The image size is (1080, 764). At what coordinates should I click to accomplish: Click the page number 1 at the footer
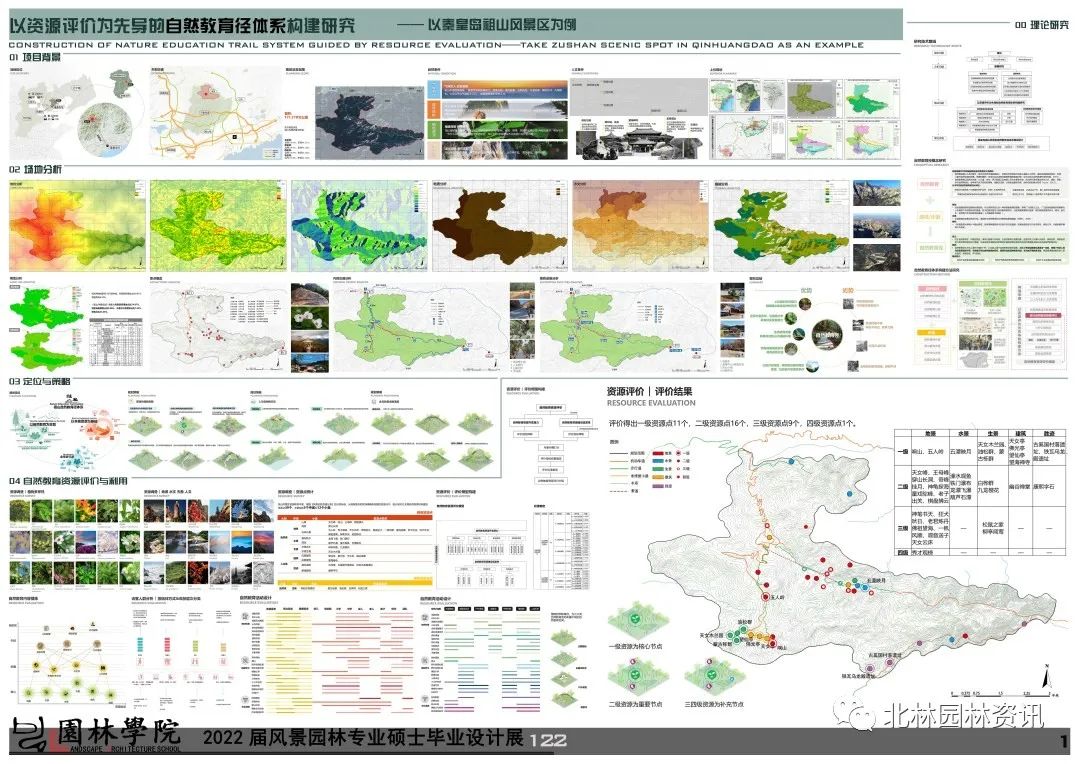(1065, 741)
